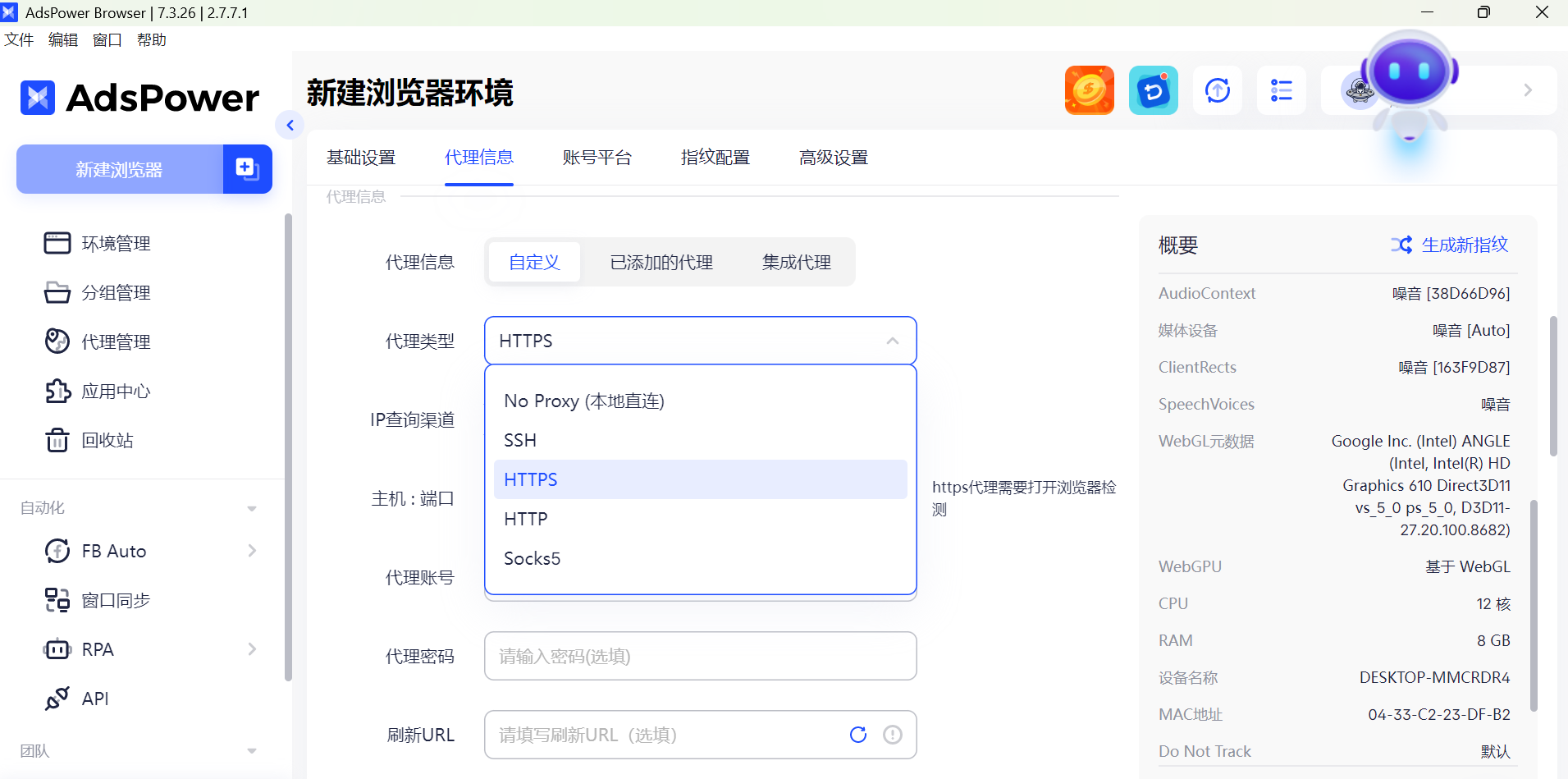
Task: Switch to 高级设置 tab
Action: [834, 157]
